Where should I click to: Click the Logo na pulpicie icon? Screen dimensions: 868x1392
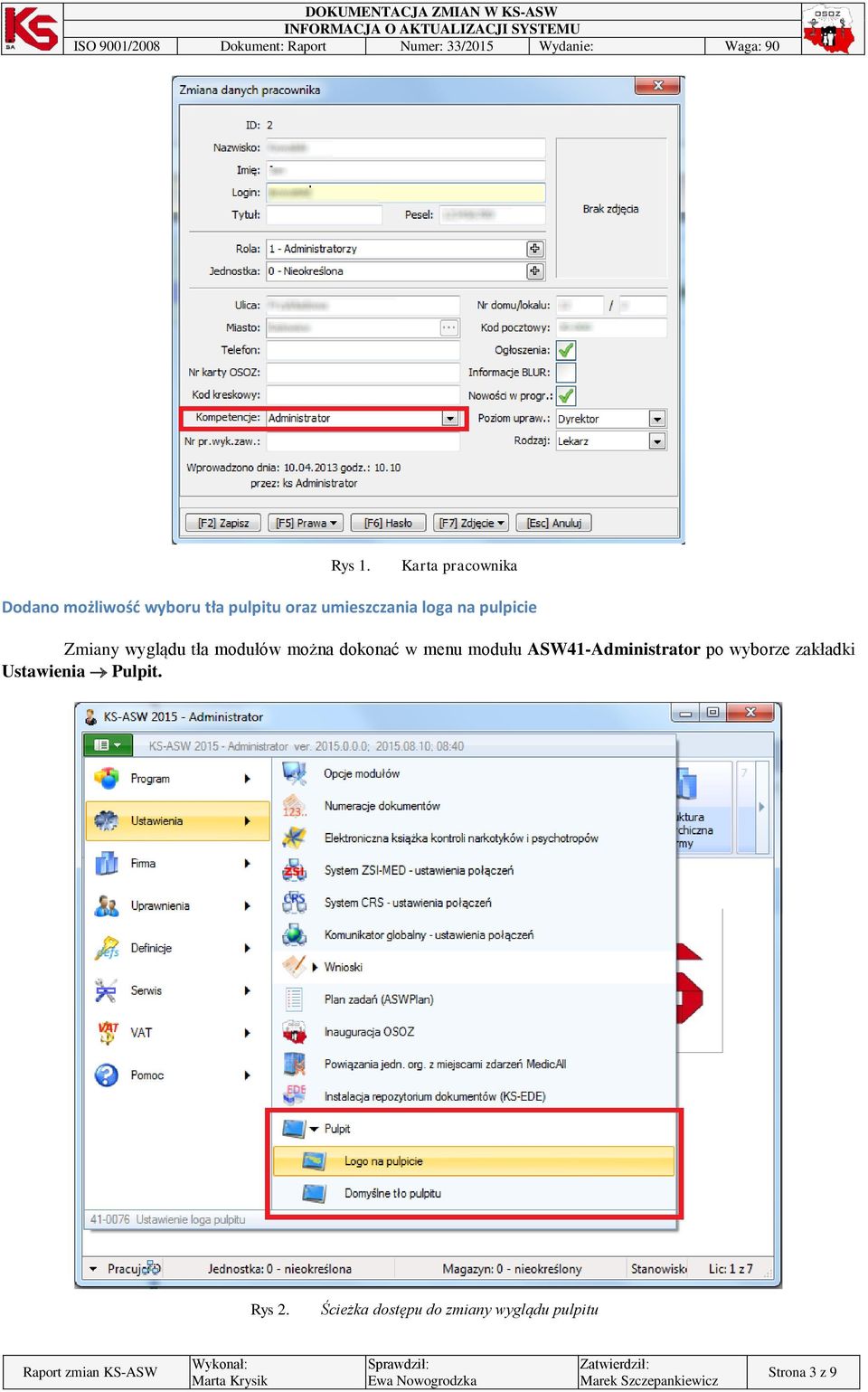point(314,1160)
